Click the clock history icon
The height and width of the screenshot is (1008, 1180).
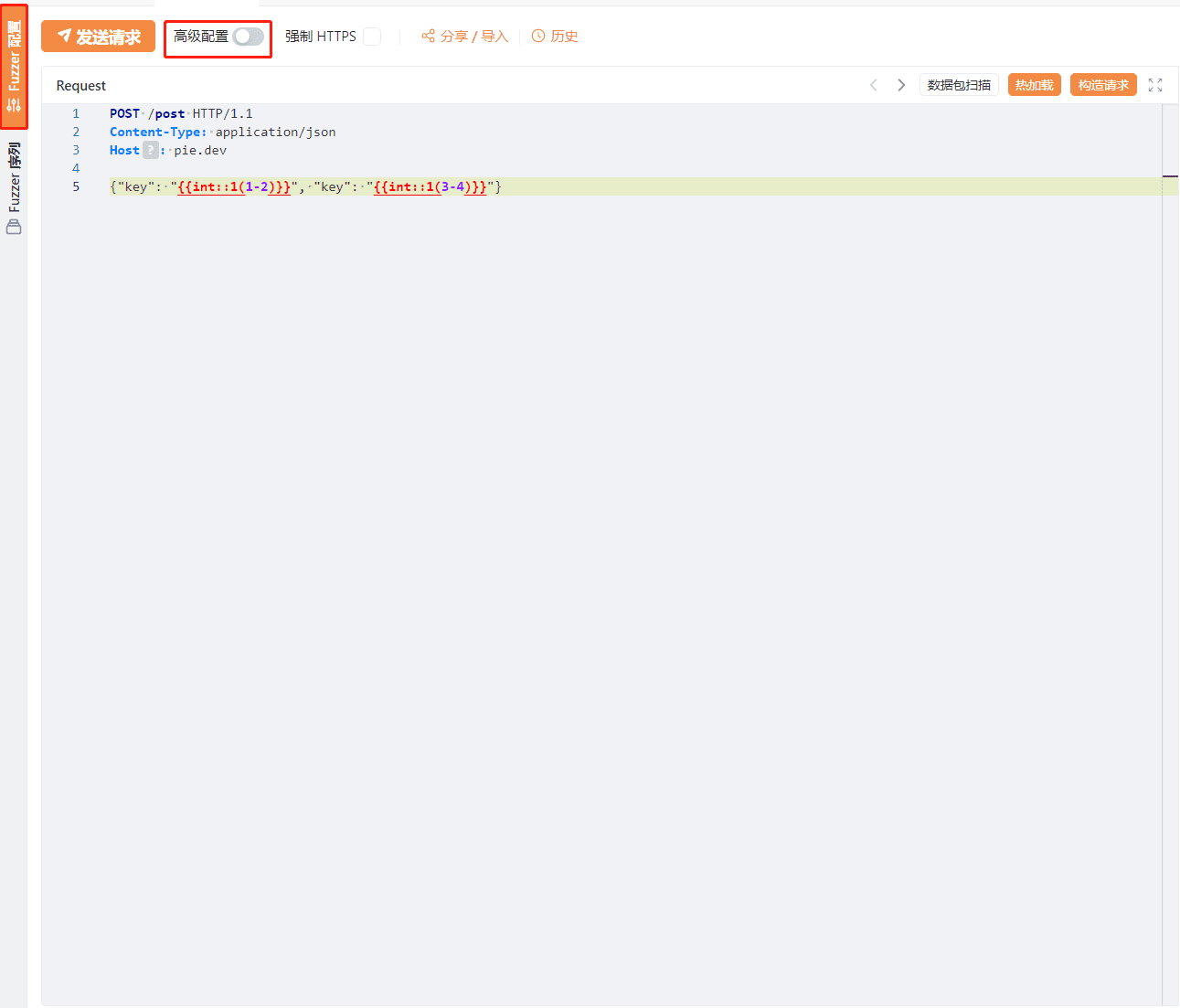pyautogui.click(x=538, y=36)
